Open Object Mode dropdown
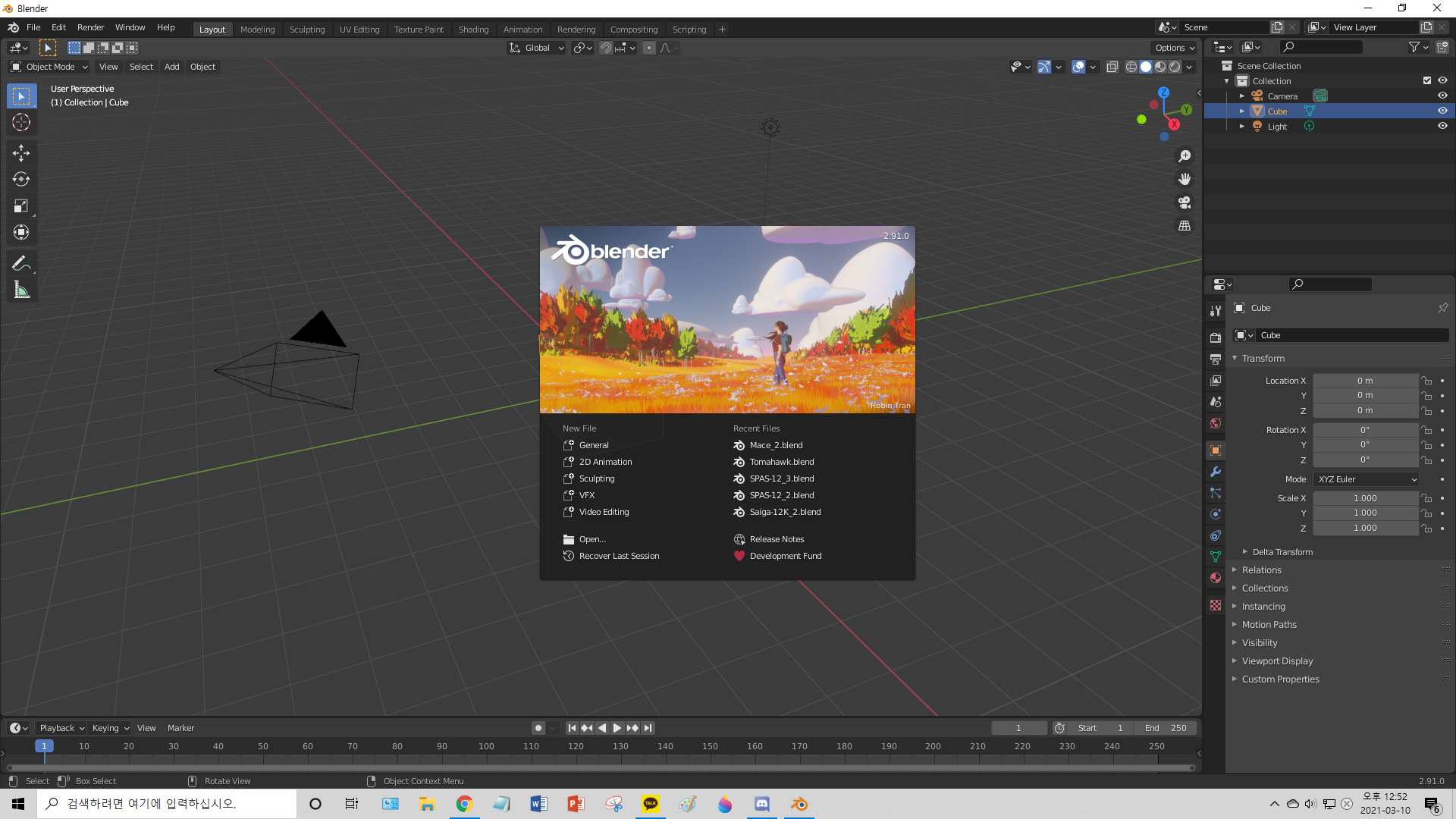1456x819 pixels. pos(49,67)
